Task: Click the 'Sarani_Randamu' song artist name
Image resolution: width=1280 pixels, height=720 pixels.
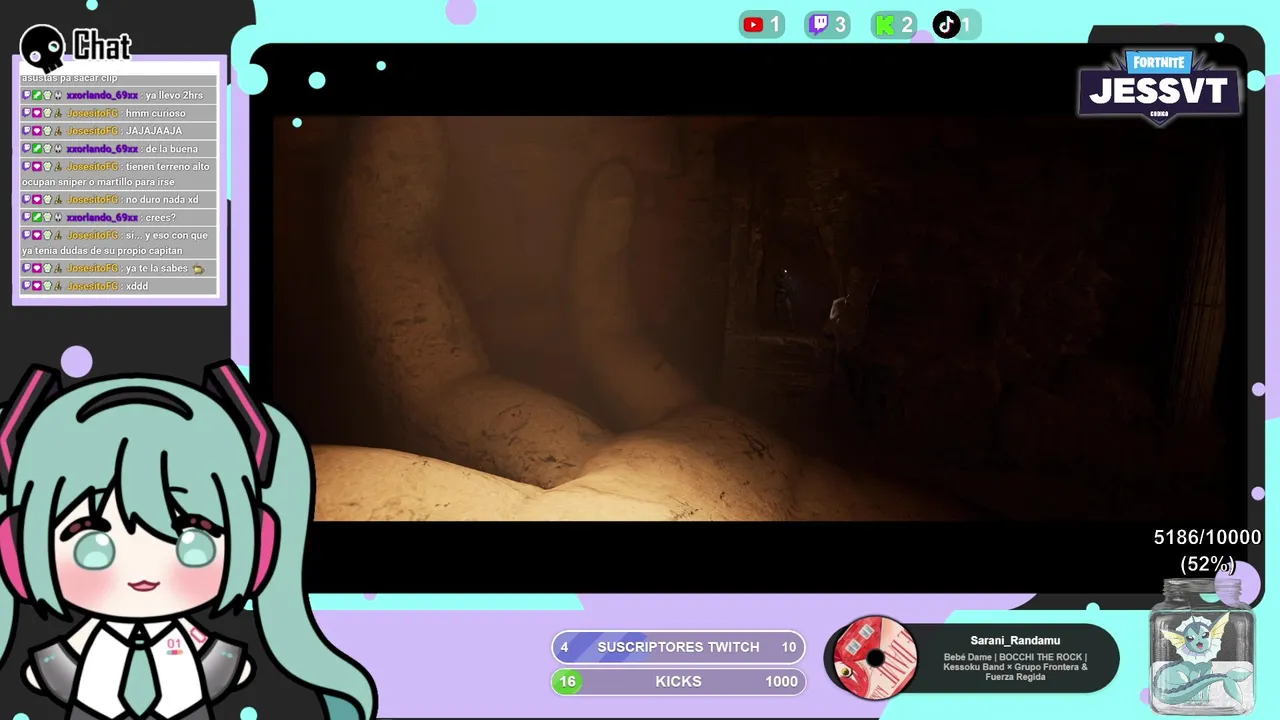Action: click(1015, 641)
